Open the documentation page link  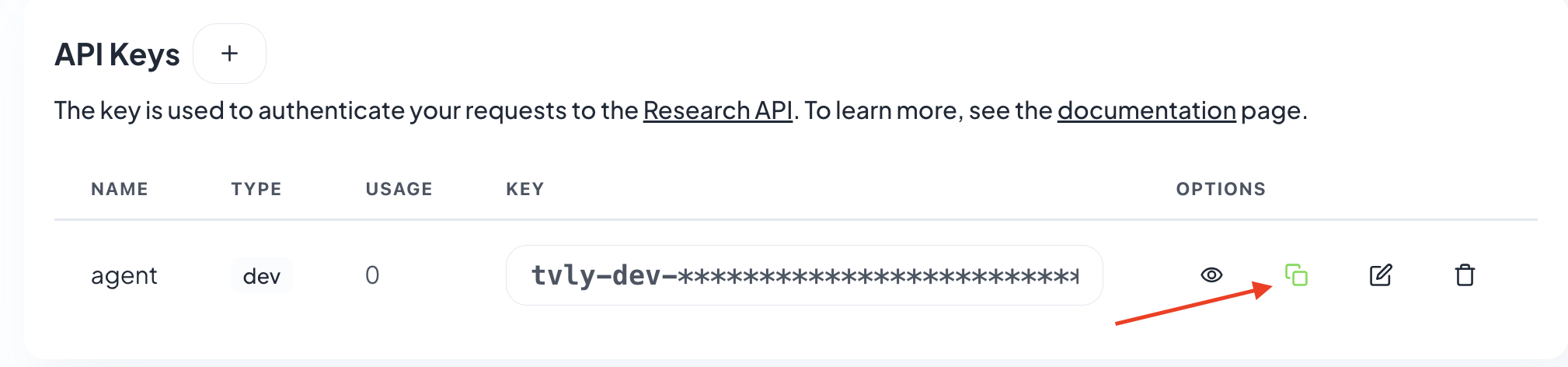(1146, 111)
